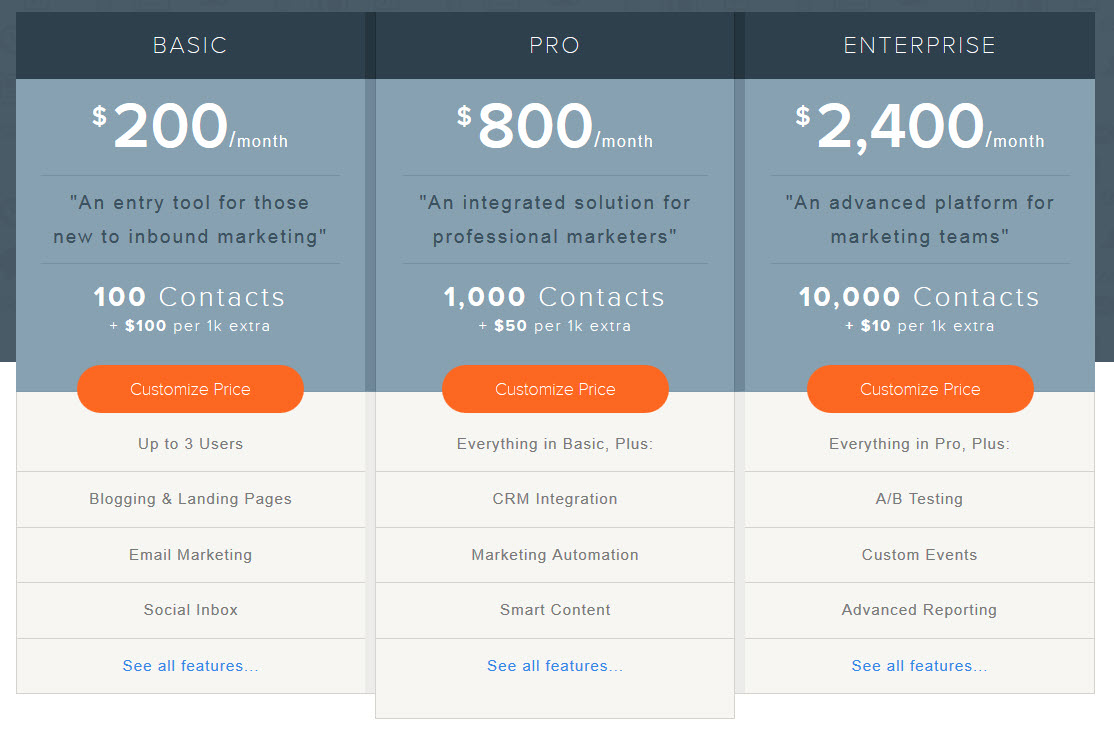The image size is (1114, 736).
Task: Click the $800/month price
Action: click(555, 129)
